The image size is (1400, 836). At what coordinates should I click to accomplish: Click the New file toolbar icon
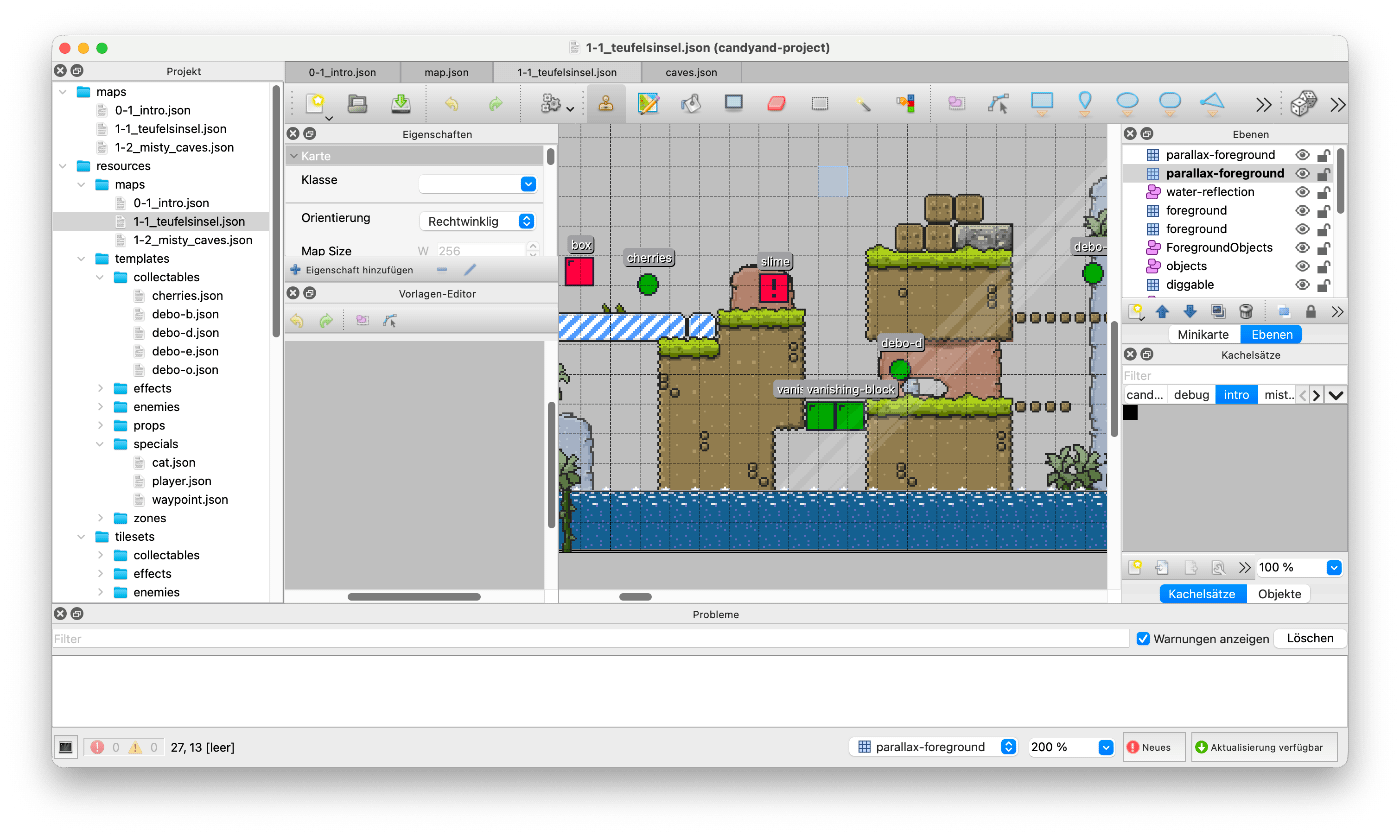[x=315, y=103]
